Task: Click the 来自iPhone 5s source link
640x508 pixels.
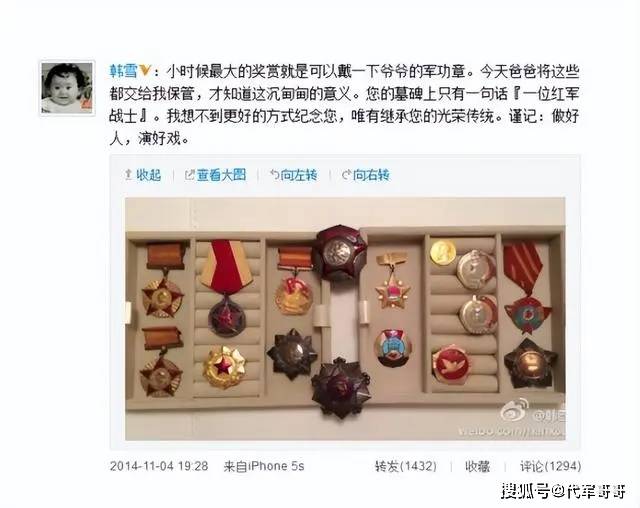Action: click(x=264, y=466)
